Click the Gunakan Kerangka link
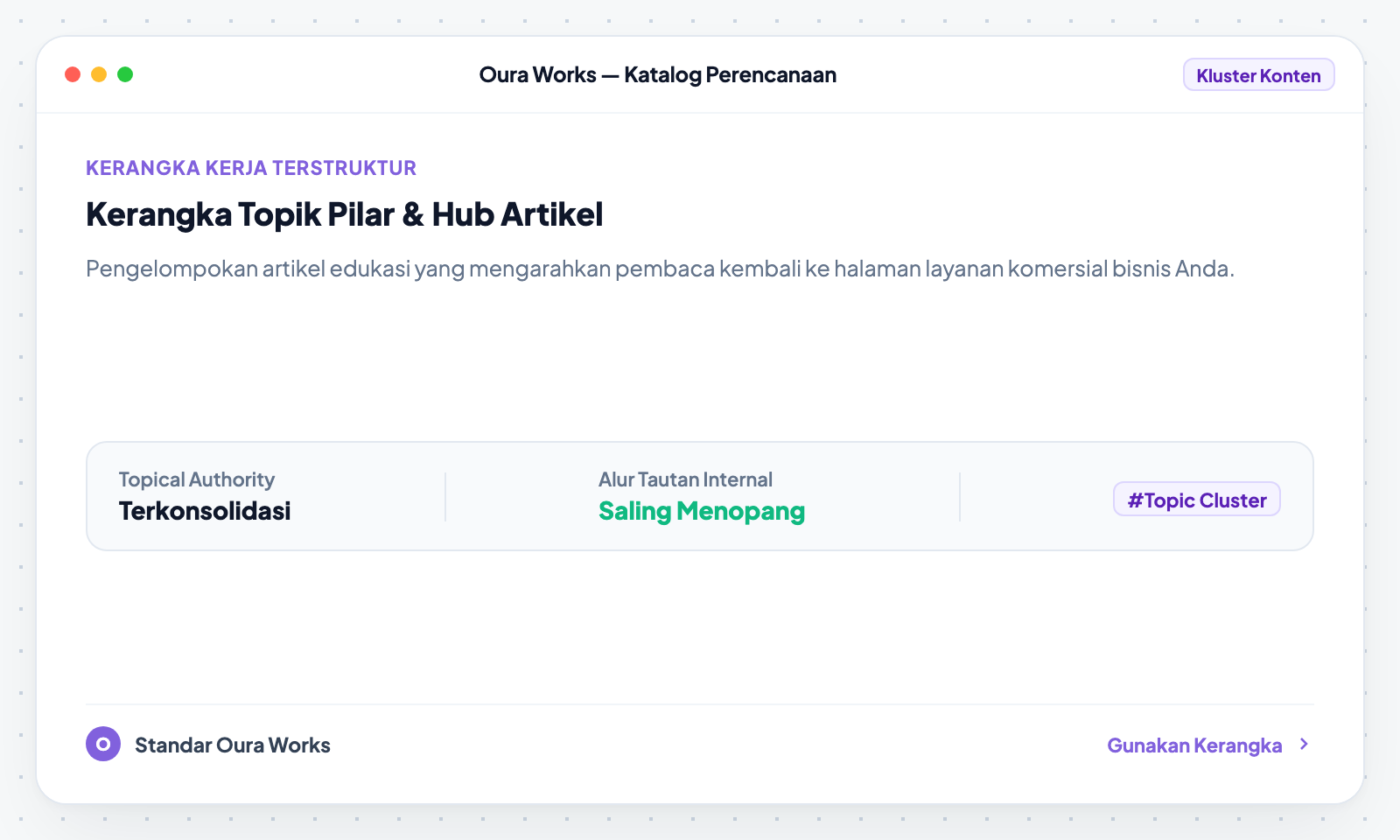The width and height of the screenshot is (1400, 840). click(x=1194, y=745)
